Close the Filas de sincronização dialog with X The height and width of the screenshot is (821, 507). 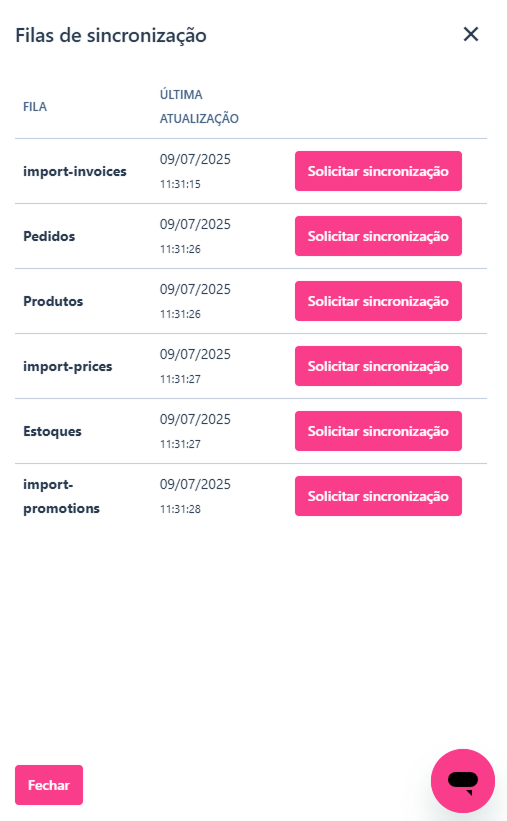point(471,35)
